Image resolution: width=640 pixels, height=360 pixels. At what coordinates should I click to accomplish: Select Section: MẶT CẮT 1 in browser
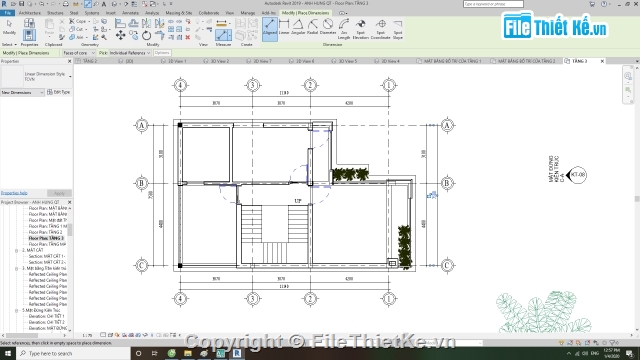47,256
